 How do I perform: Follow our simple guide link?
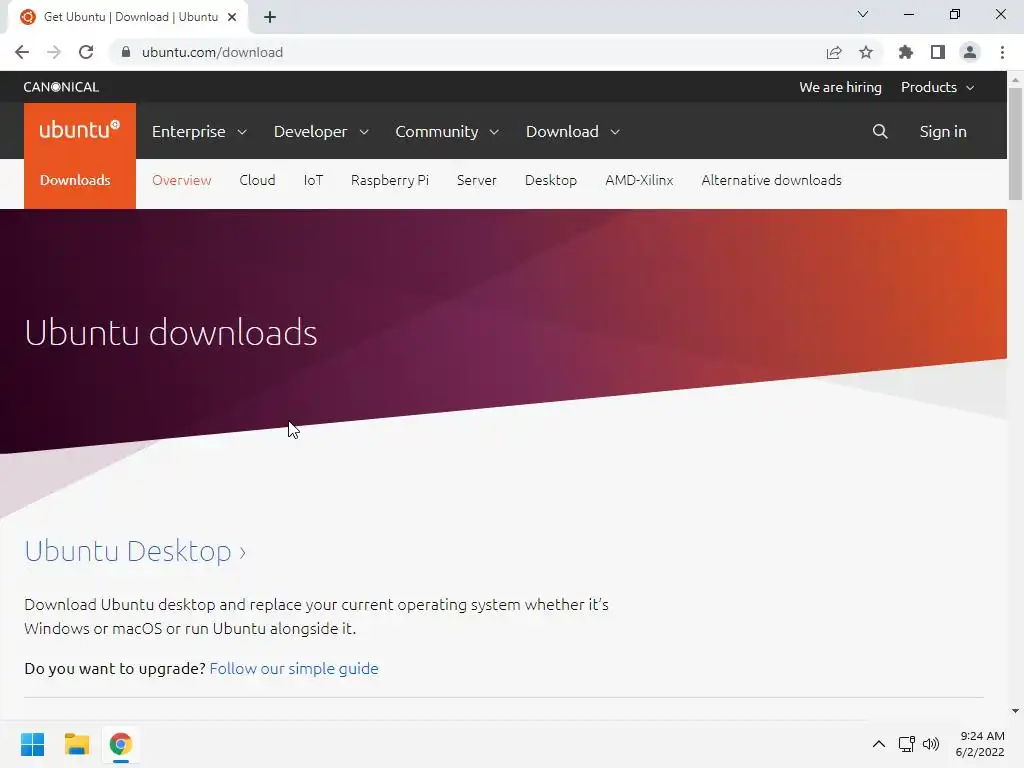tap(294, 669)
